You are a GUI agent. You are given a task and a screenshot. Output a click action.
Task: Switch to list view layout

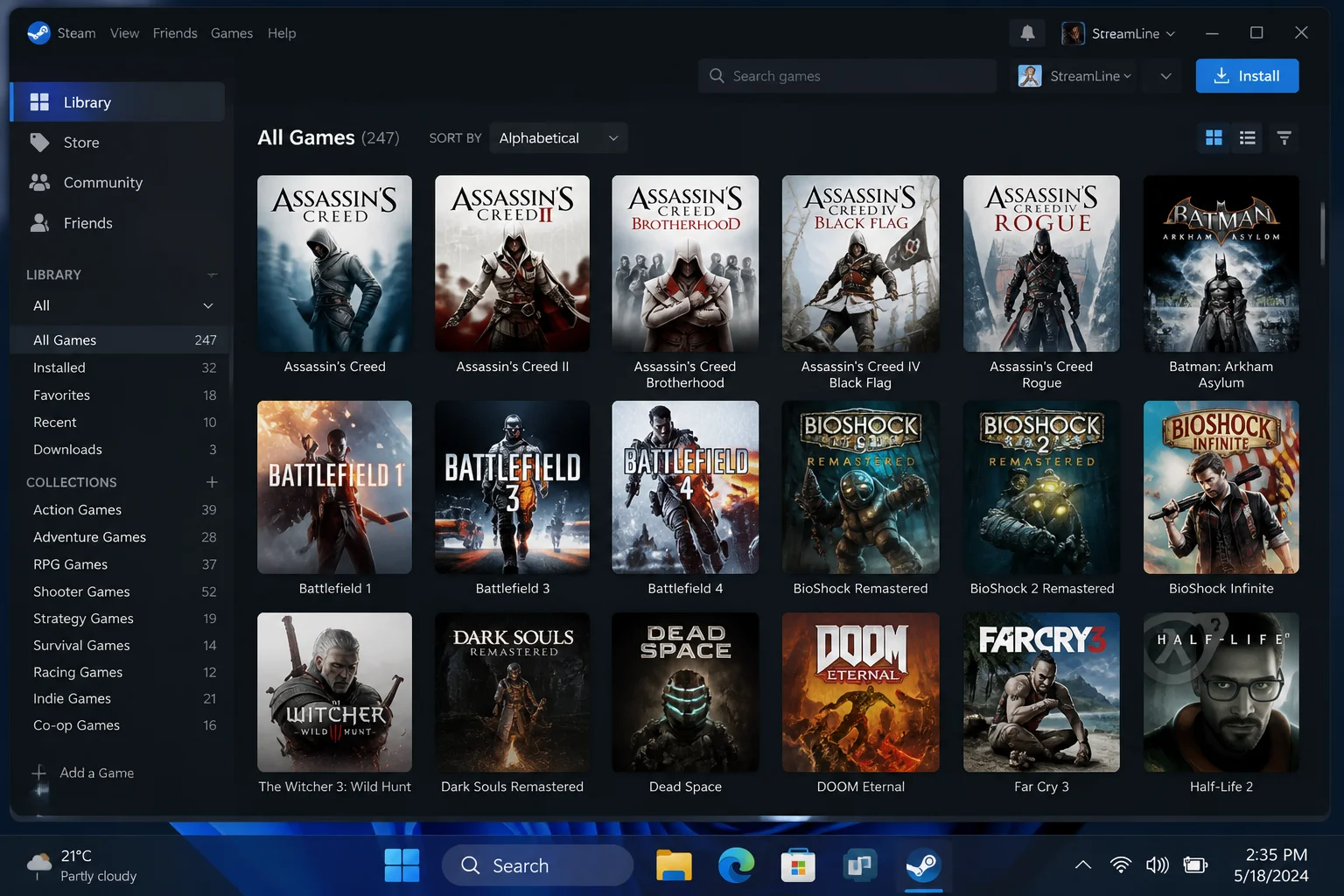[1248, 137]
